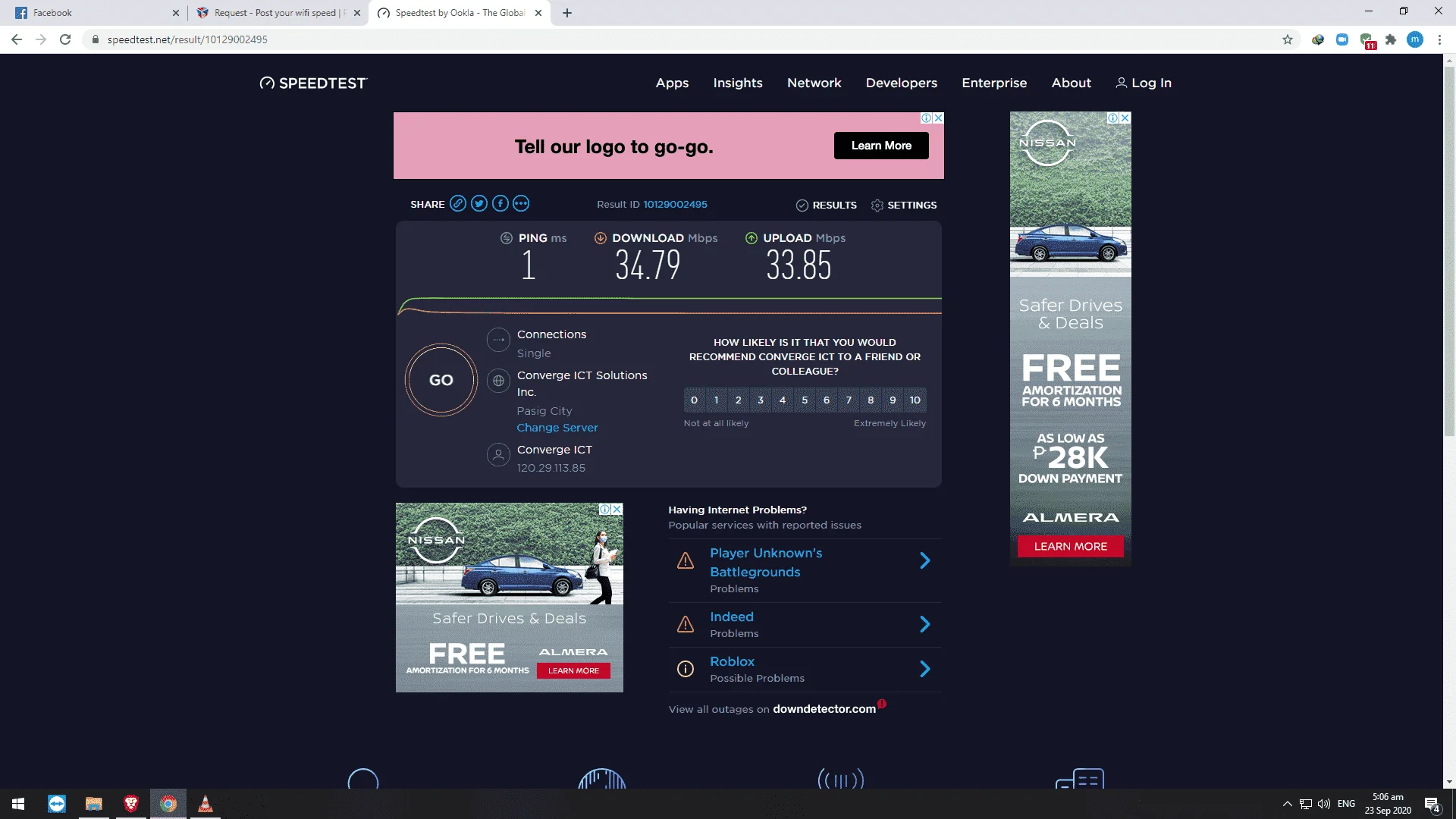Click the Results checkmark icon
Viewport: 1456px width, 819px height.
[x=802, y=206]
